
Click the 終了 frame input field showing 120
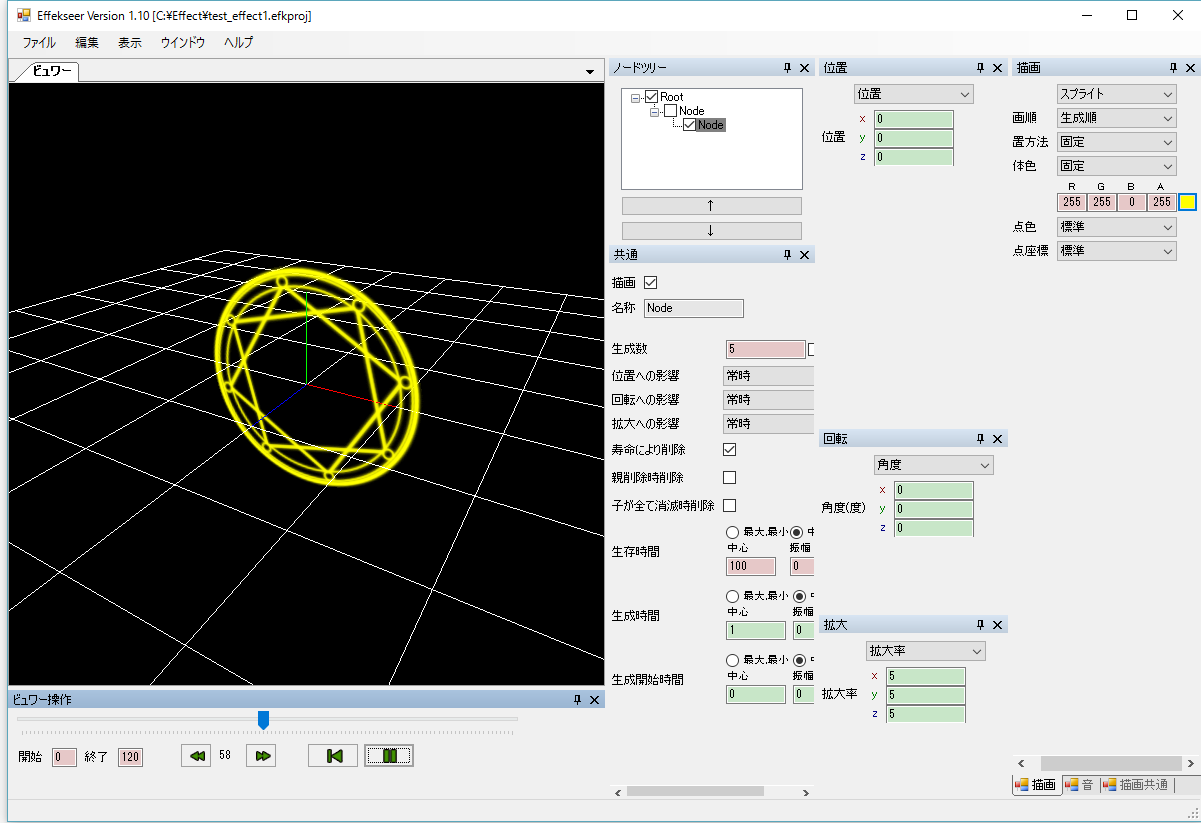point(130,757)
